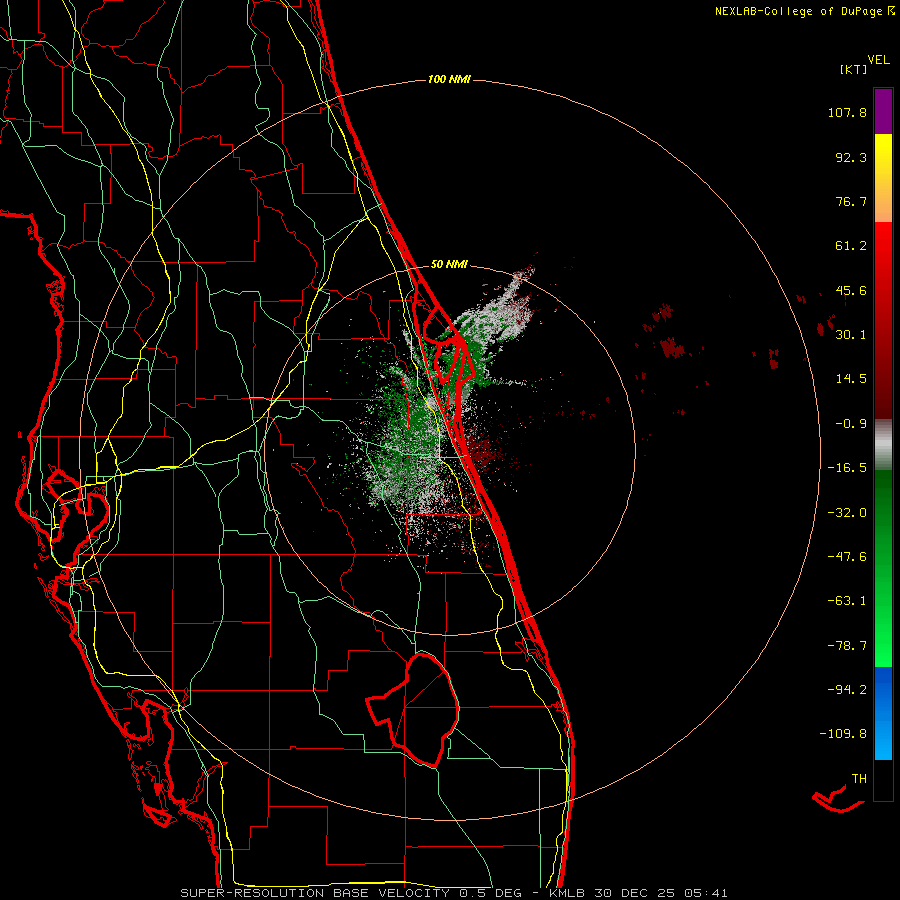
Task: Select the -78.7 value on velocity scale
Action: click(x=847, y=646)
